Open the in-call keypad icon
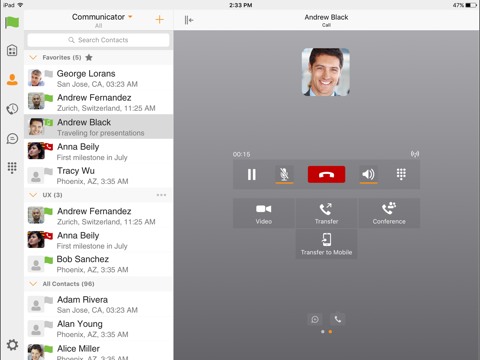Screen dimensions: 480x360 click(401, 174)
